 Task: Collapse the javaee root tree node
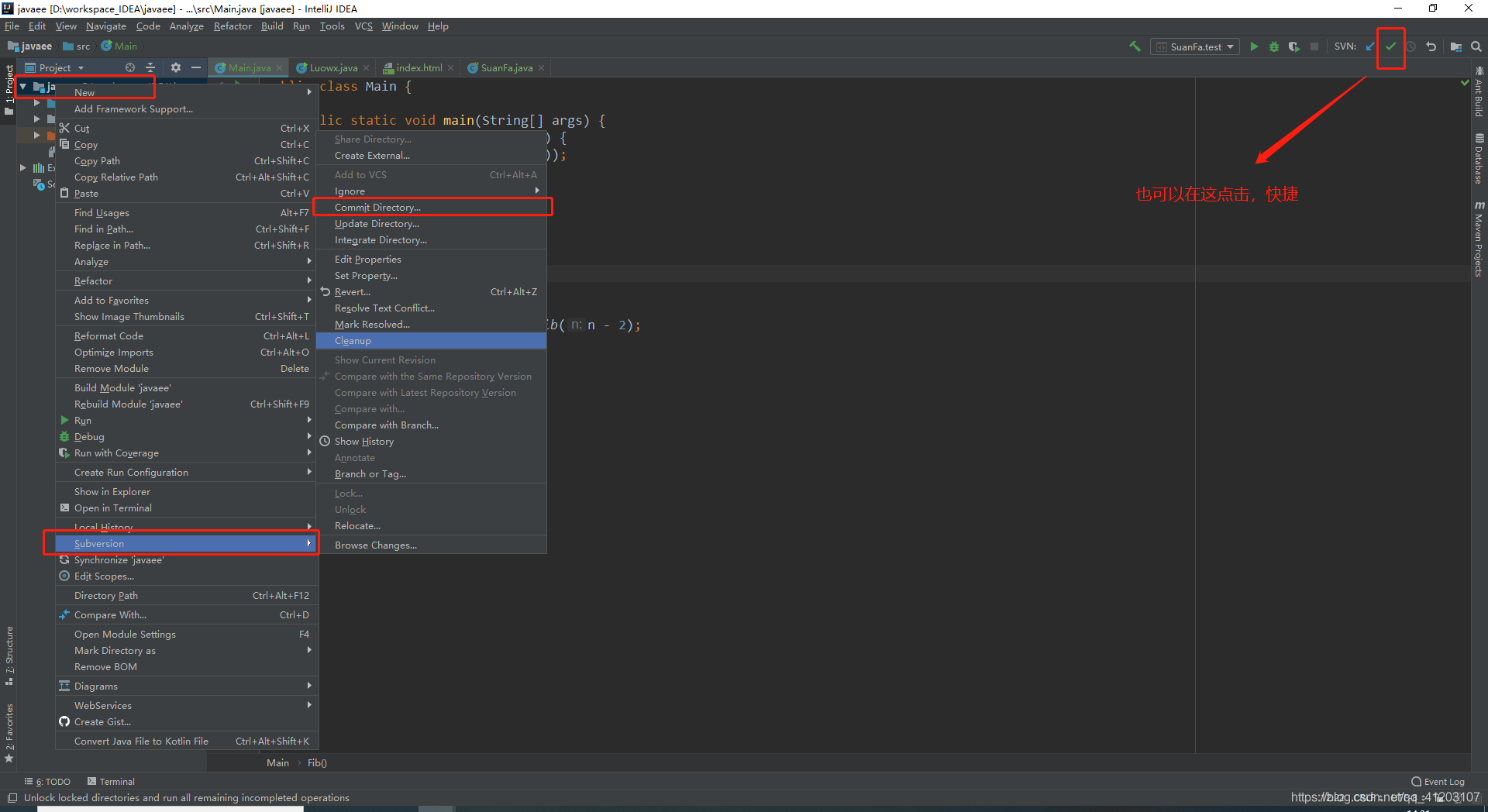pos(23,87)
